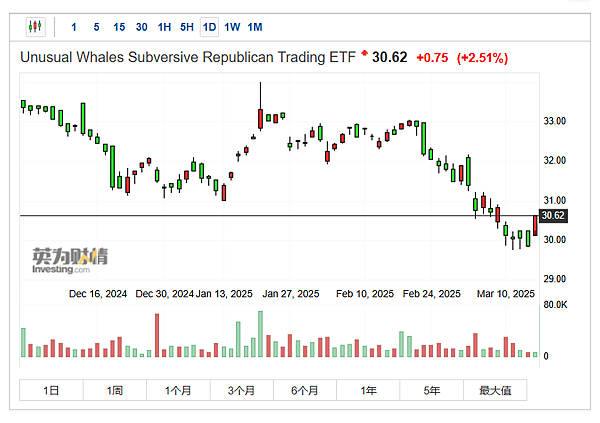Select the 1D daily interval
The width and height of the screenshot is (600, 423).
(209, 27)
